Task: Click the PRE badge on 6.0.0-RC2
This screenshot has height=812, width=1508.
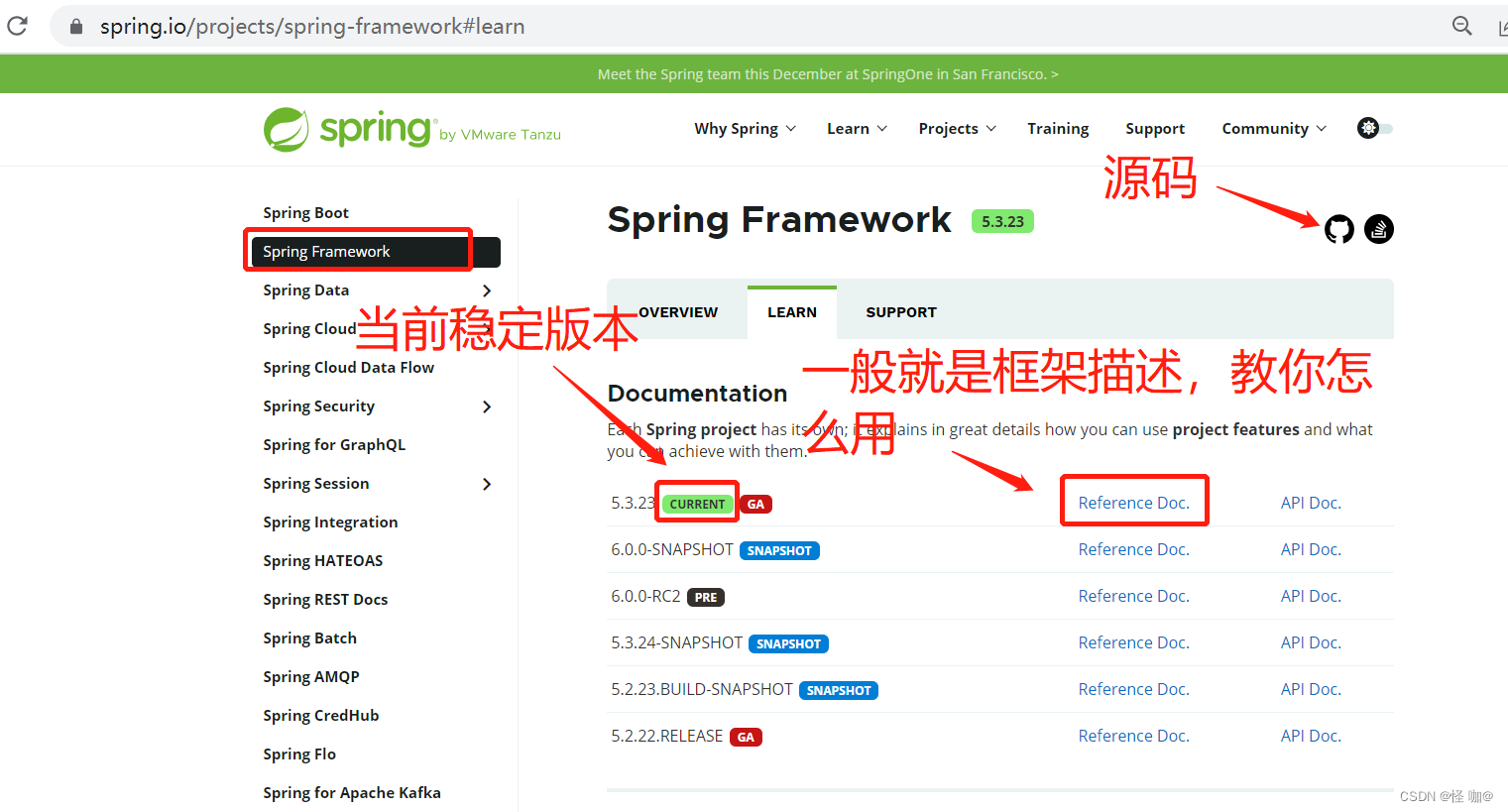Action: click(x=706, y=597)
